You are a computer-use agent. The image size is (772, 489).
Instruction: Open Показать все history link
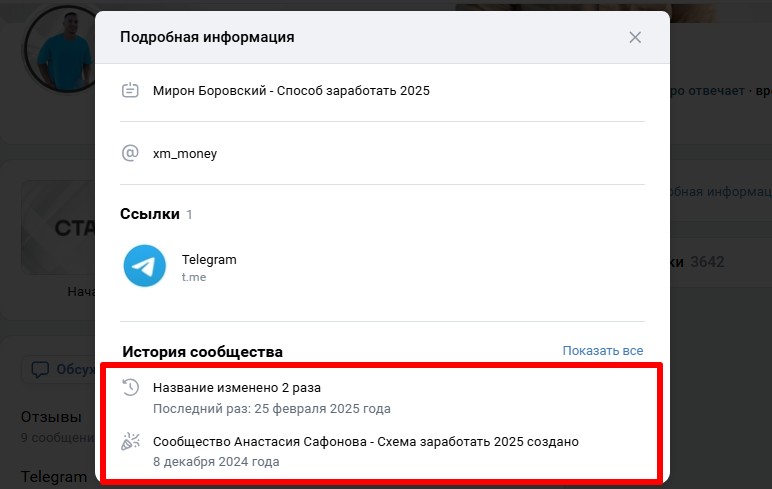tap(602, 351)
